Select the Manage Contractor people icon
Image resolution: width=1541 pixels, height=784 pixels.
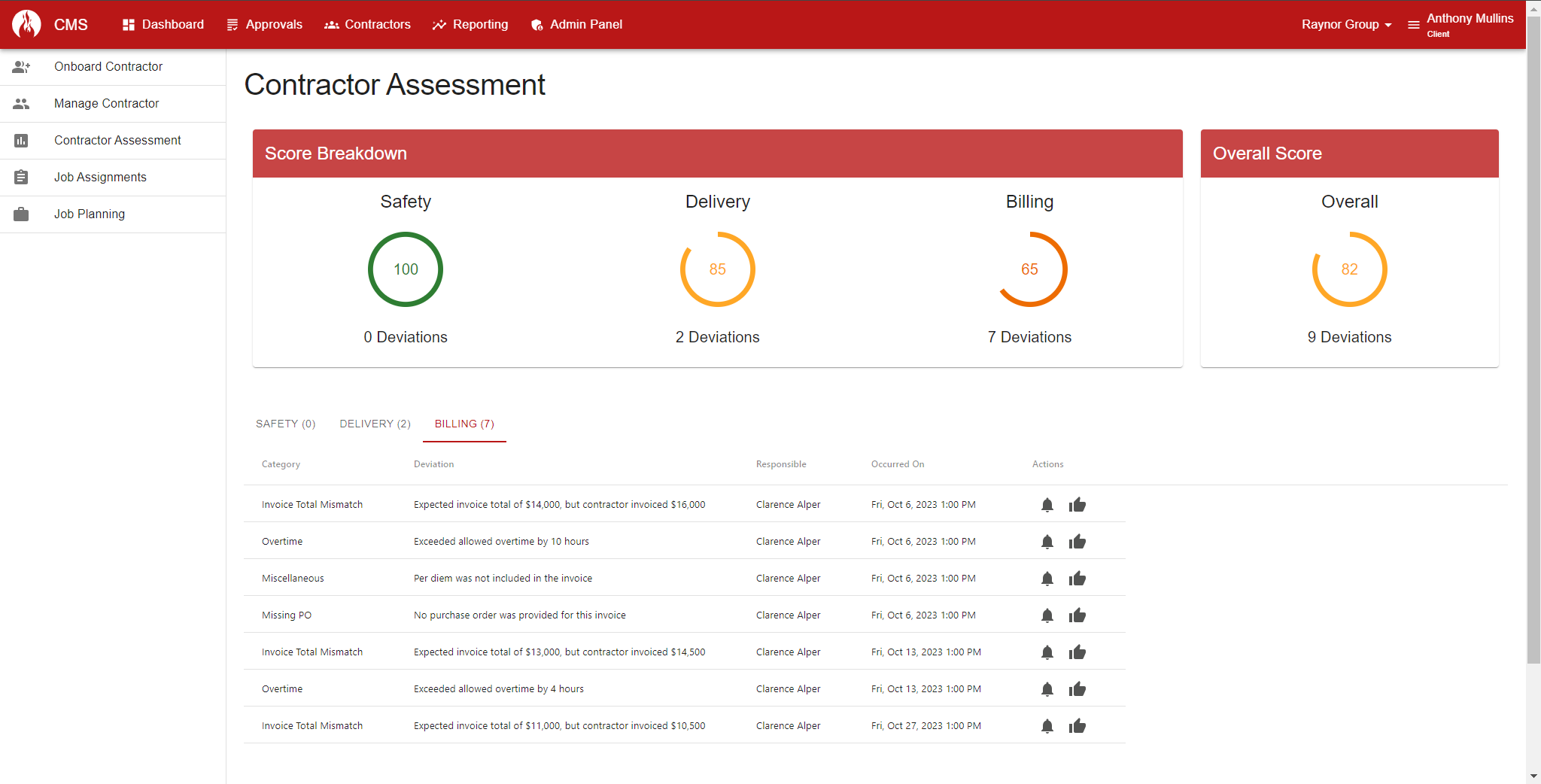click(21, 103)
